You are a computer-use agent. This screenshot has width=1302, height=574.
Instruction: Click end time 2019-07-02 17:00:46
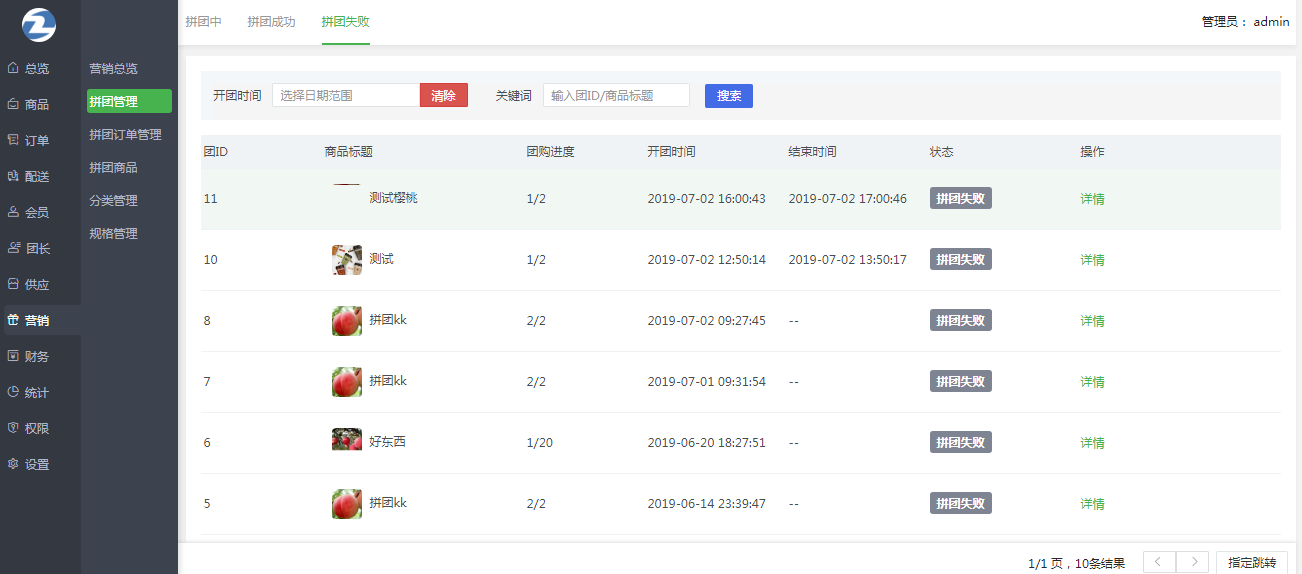[x=847, y=199]
